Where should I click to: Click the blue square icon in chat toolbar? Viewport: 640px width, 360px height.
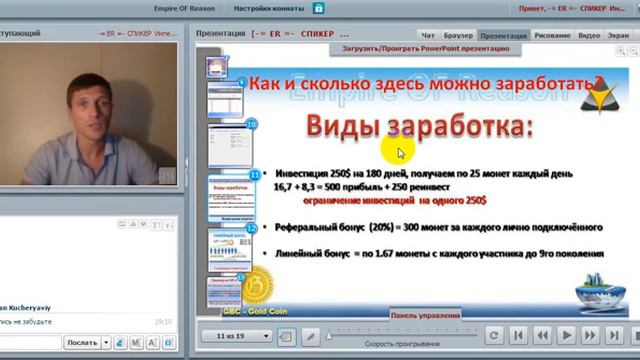click(169, 342)
